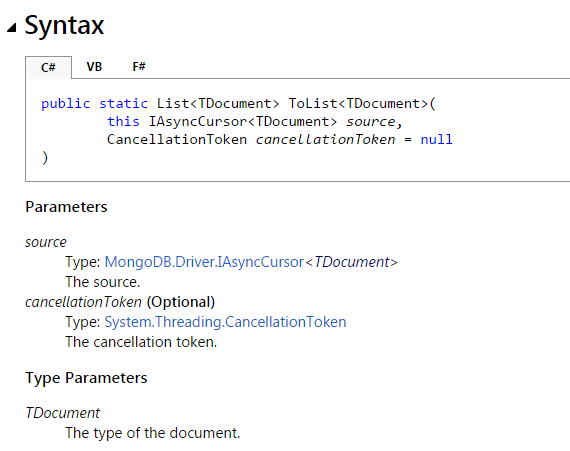Viewport: 570px width, 451px height.
Task: Click 'The cancellation token.' description text
Action: [141, 342]
